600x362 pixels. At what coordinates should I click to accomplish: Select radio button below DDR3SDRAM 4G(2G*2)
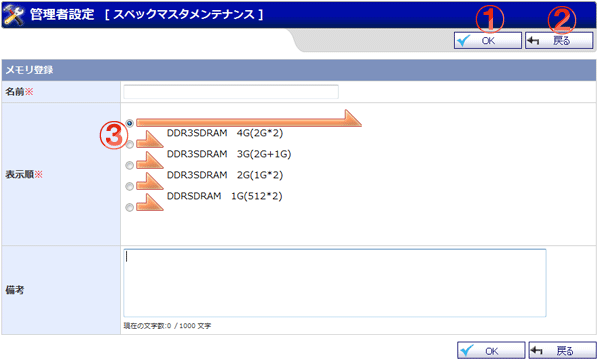tap(130, 144)
